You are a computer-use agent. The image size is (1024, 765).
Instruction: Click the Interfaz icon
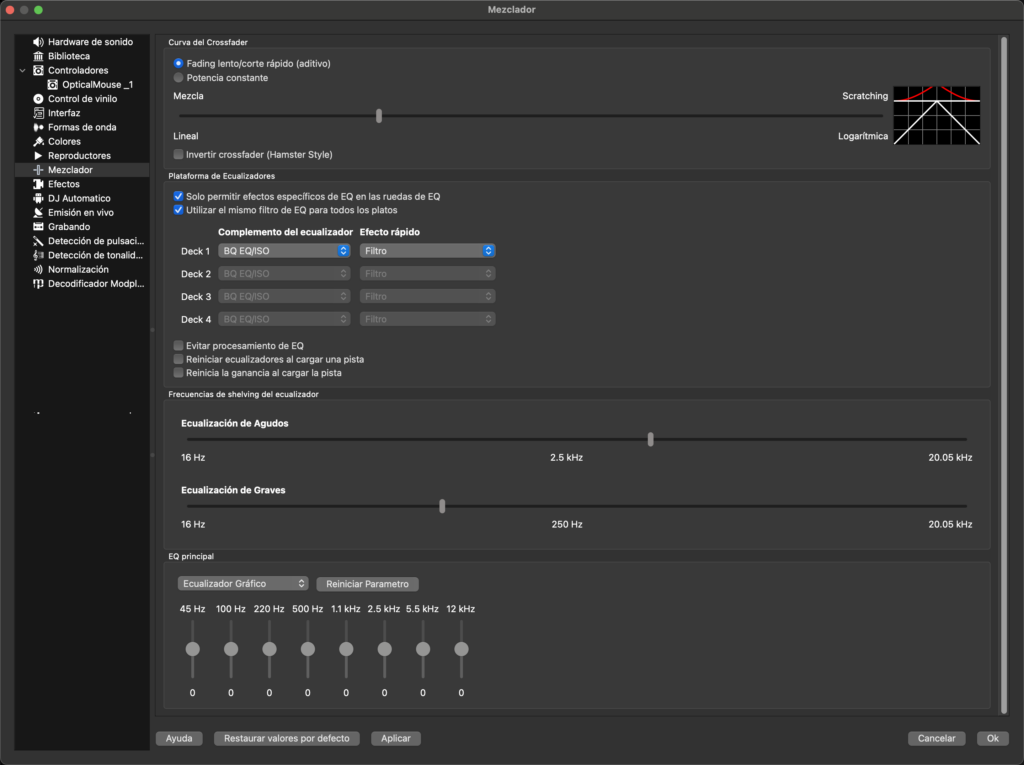39,113
